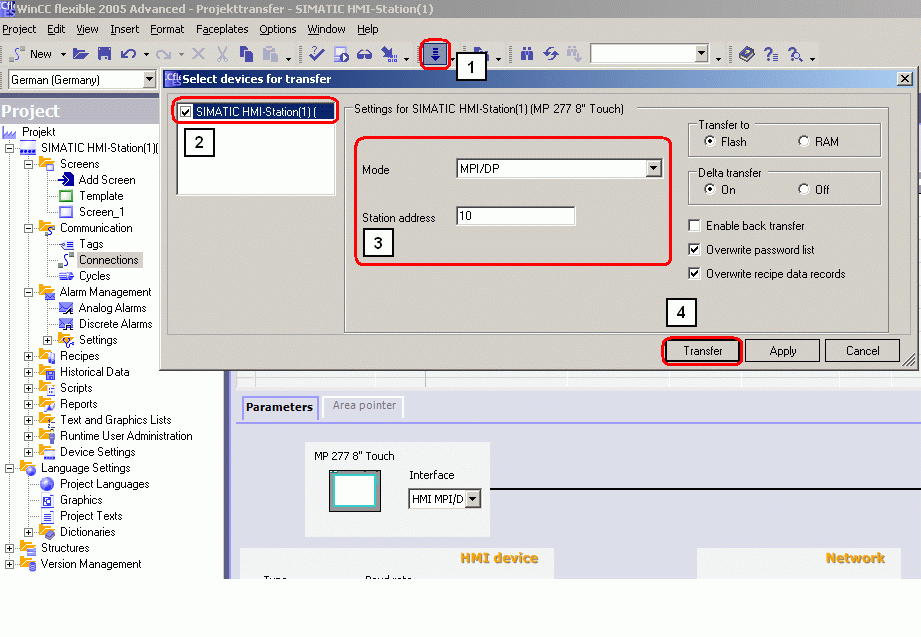Open the Mode MPI/DP dropdown
The width and height of the screenshot is (921, 637).
point(653,169)
